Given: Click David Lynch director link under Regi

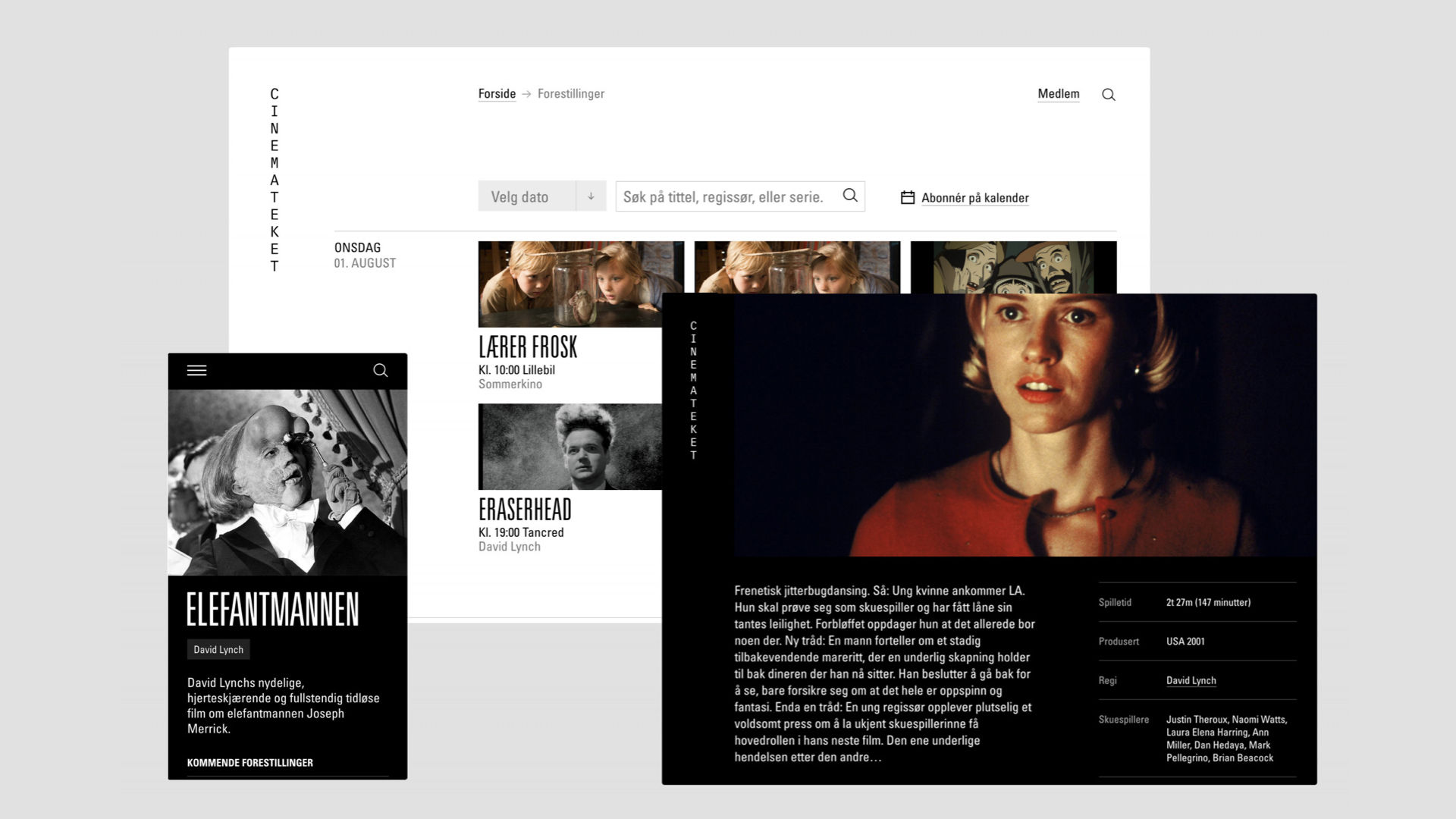Looking at the screenshot, I should point(1191,680).
